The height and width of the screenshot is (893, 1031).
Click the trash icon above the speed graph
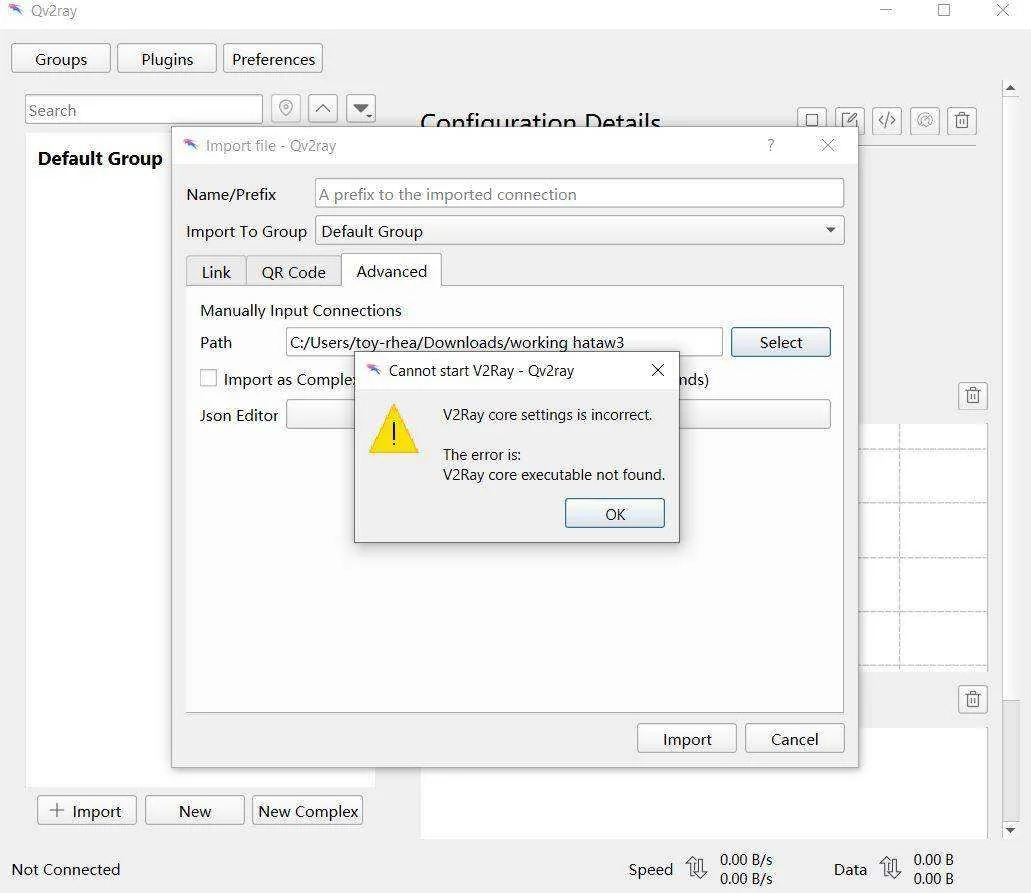[x=972, y=395]
